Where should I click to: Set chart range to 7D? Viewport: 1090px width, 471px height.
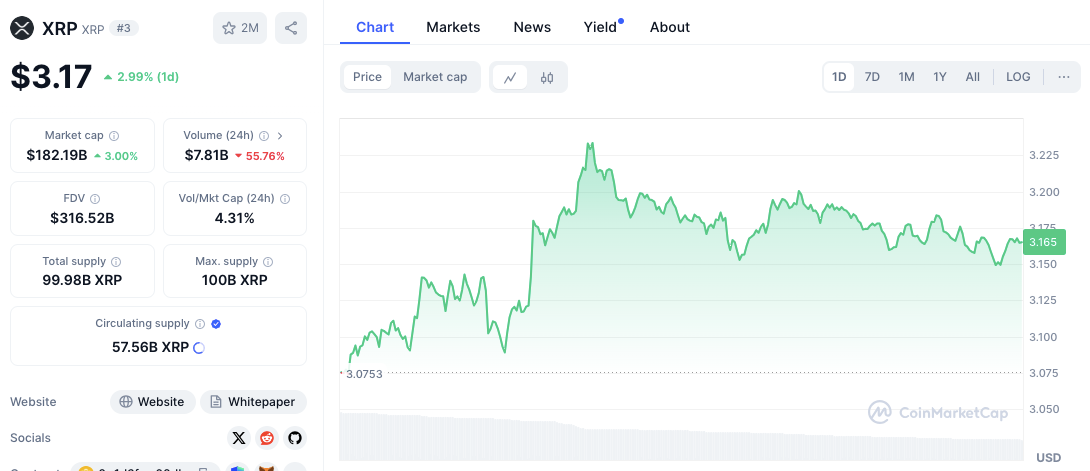point(872,77)
